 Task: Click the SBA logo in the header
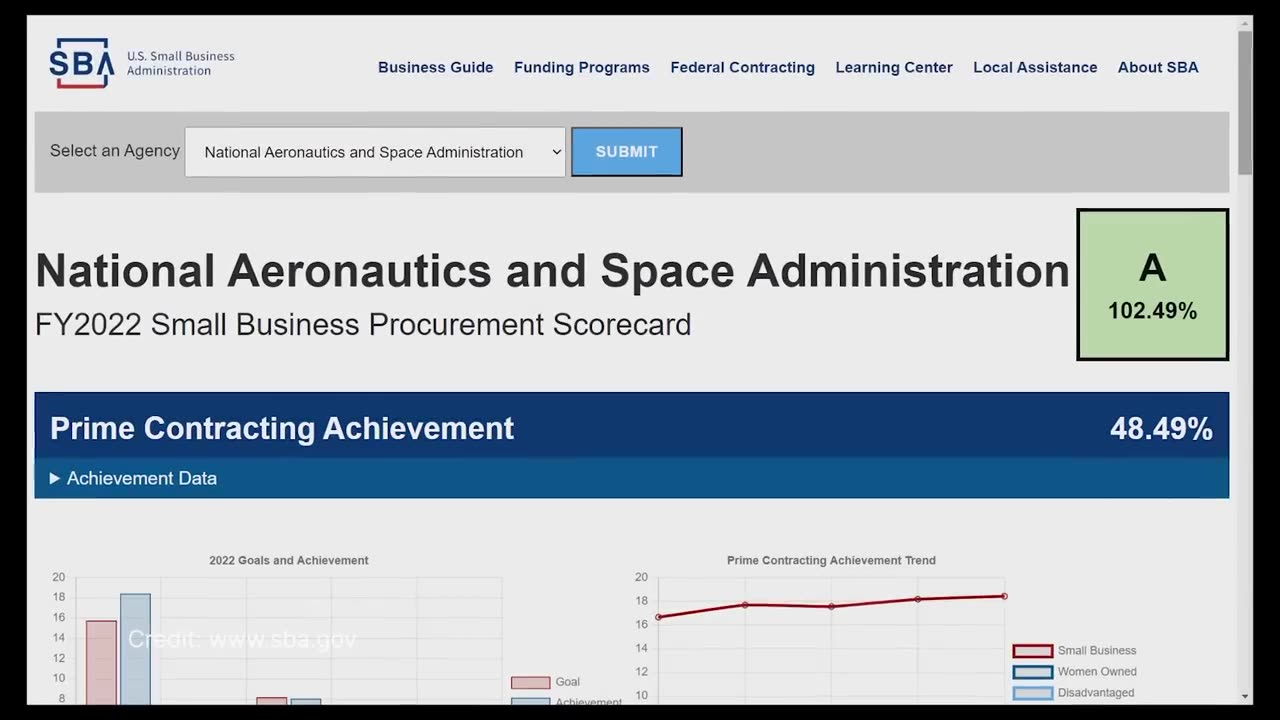click(x=82, y=63)
